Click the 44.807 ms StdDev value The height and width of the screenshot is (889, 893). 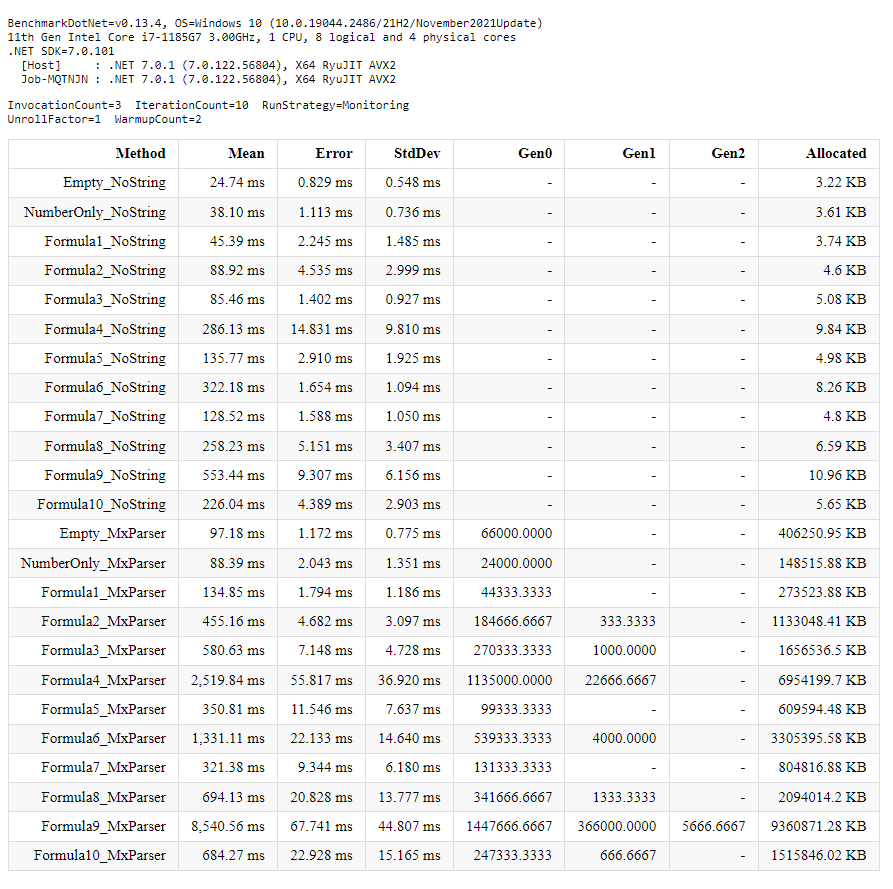409,826
